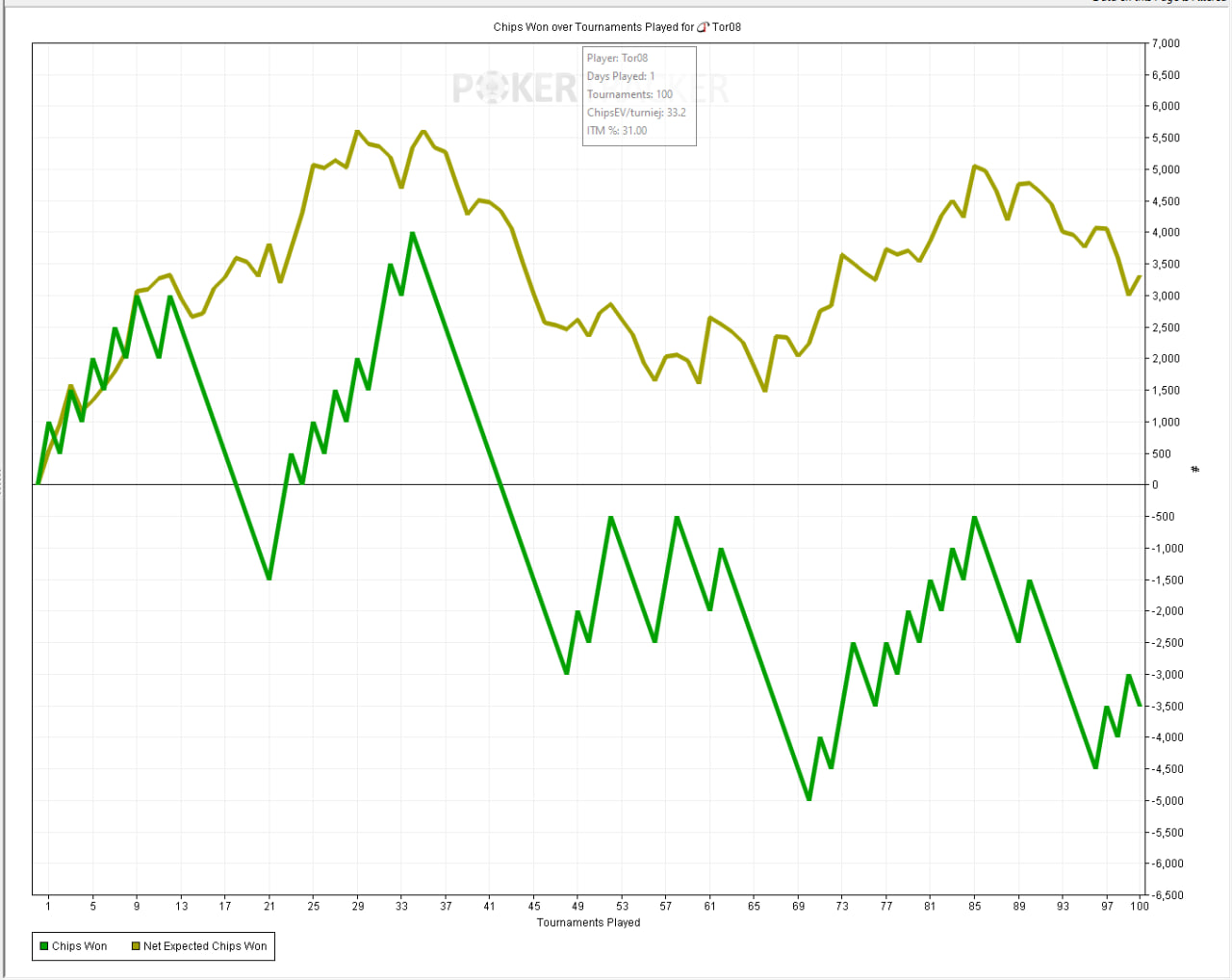This screenshot has height=980, width=1232.
Task: Click the 0 label on the y-axis
Action: pos(1156,485)
